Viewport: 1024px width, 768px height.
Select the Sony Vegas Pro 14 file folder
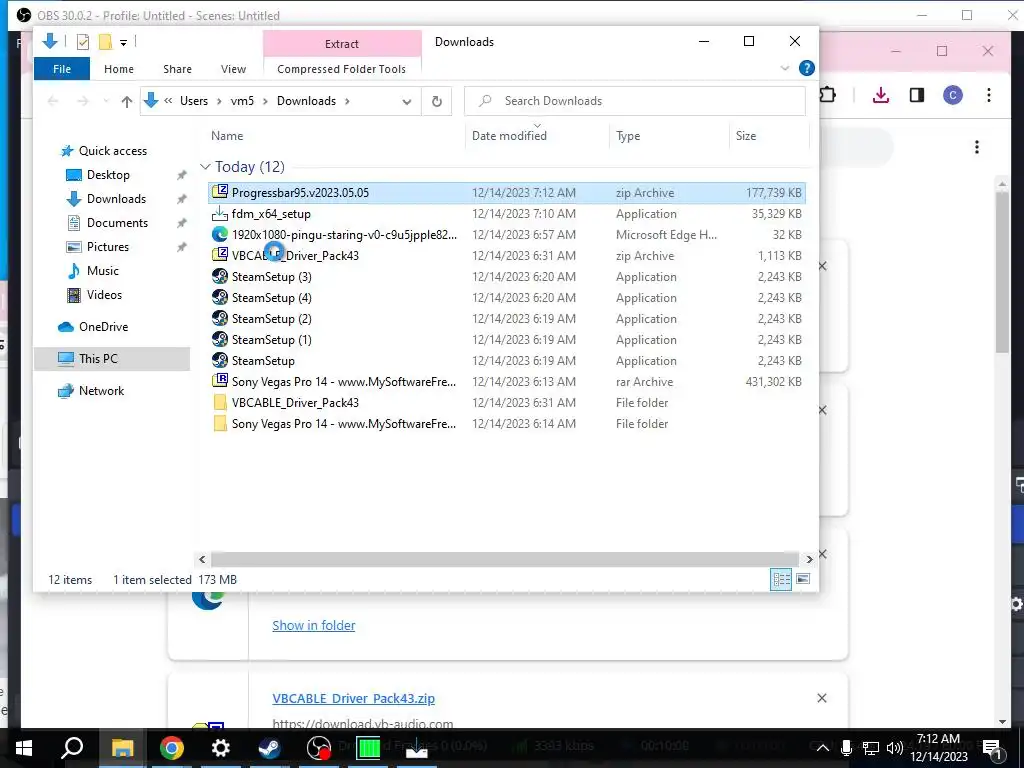click(507, 424)
